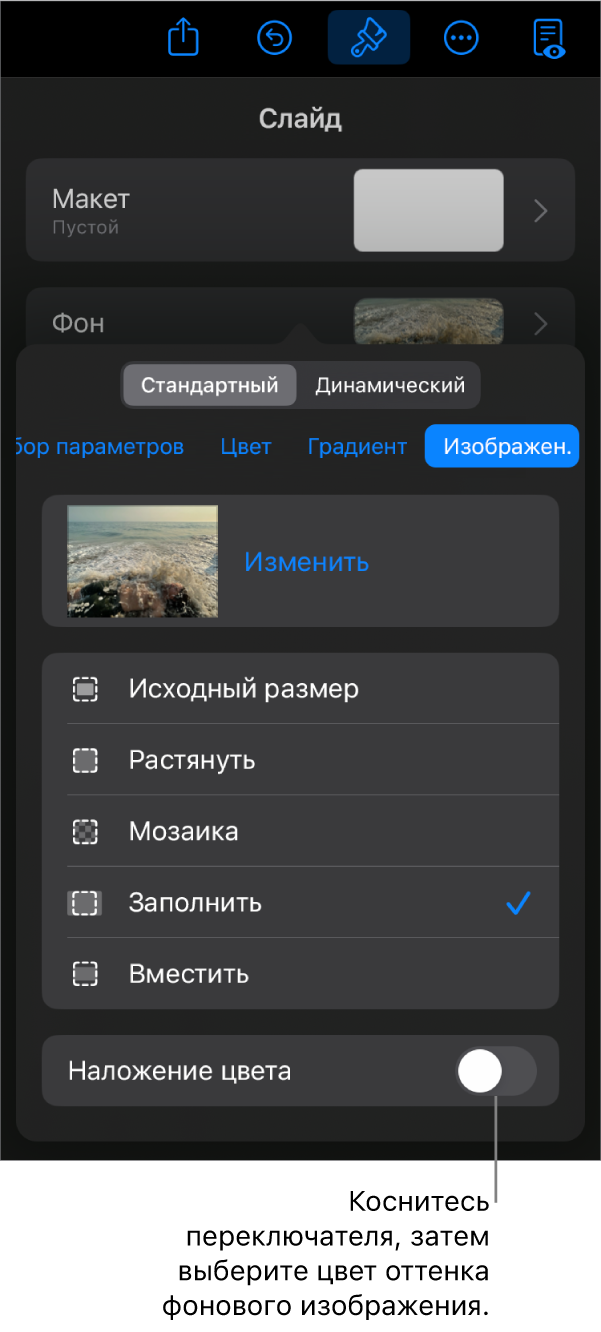Choose the Растянуть stretch icon
The height and width of the screenshot is (1332, 601).
pyautogui.click(x=86, y=760)
